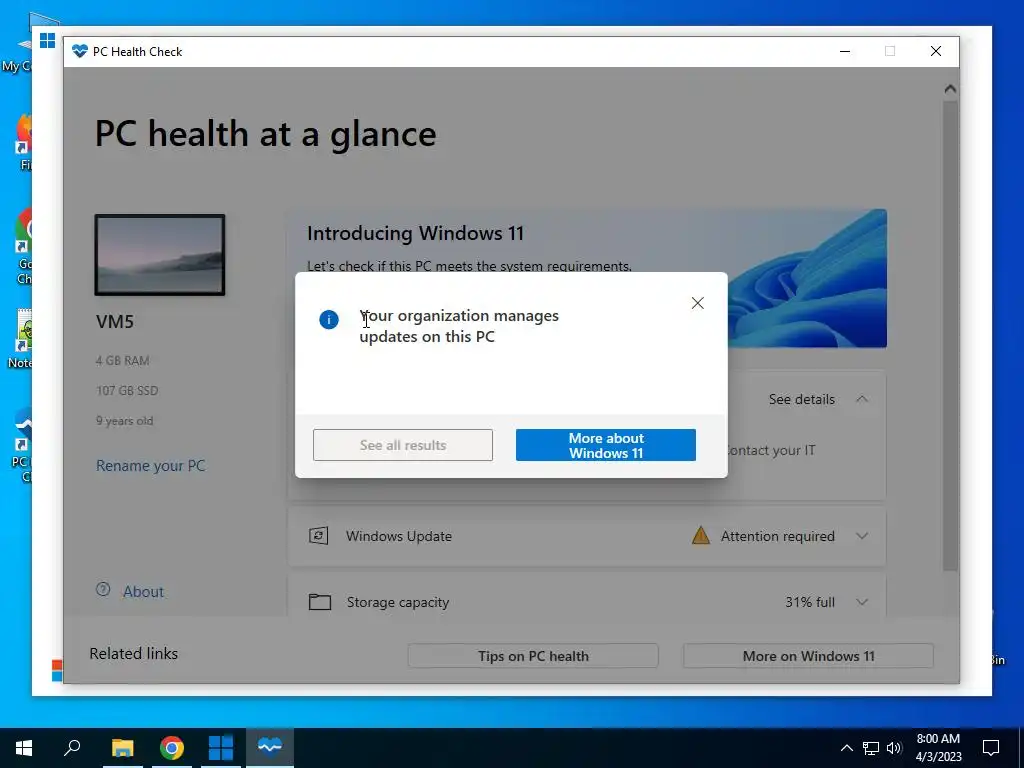The image size is (1024, 768).
Task: Click the network tray icon
Action: (871, 748)
